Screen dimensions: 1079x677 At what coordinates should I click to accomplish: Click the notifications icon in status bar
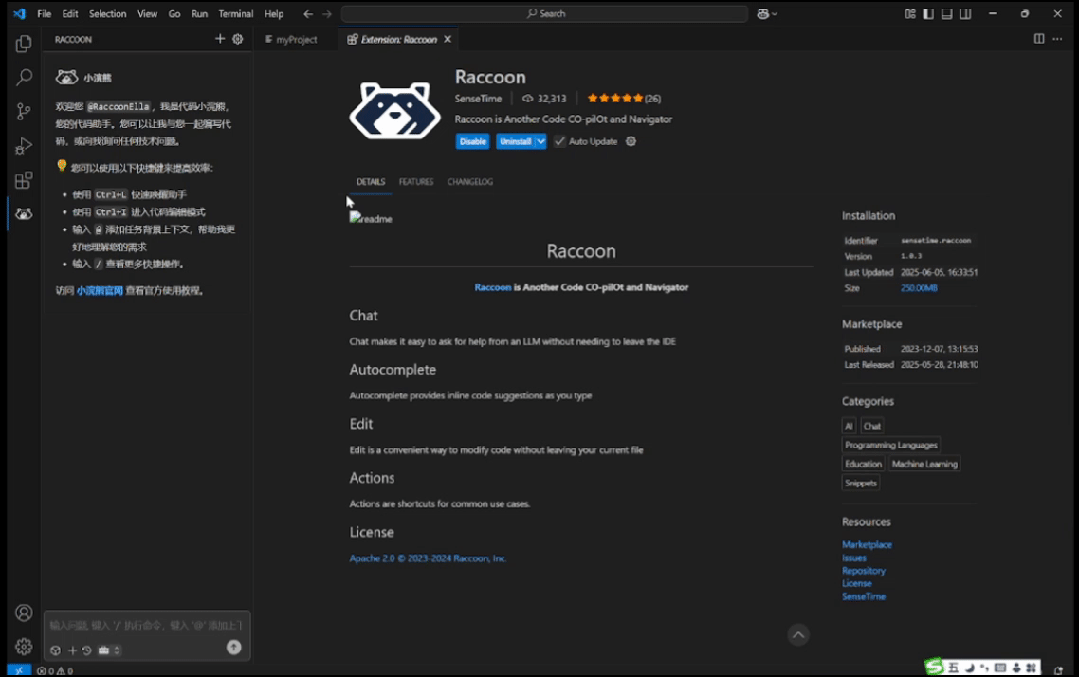pyautogui.click(x=1058, y=671)
